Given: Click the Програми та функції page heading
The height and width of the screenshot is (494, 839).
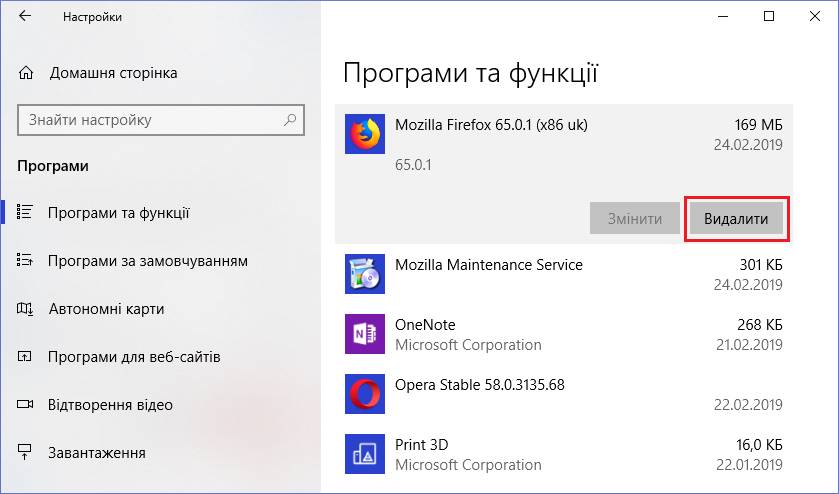Looking at the screenshot, I should (x=470, y=73).
